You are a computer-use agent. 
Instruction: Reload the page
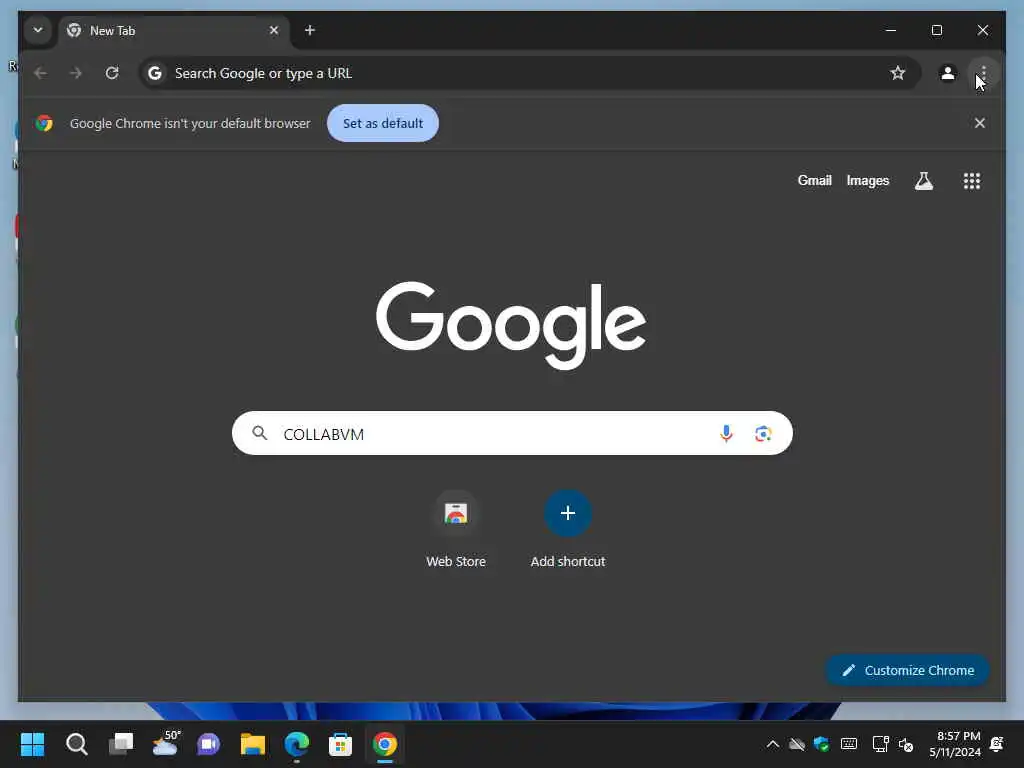[112, 73]
